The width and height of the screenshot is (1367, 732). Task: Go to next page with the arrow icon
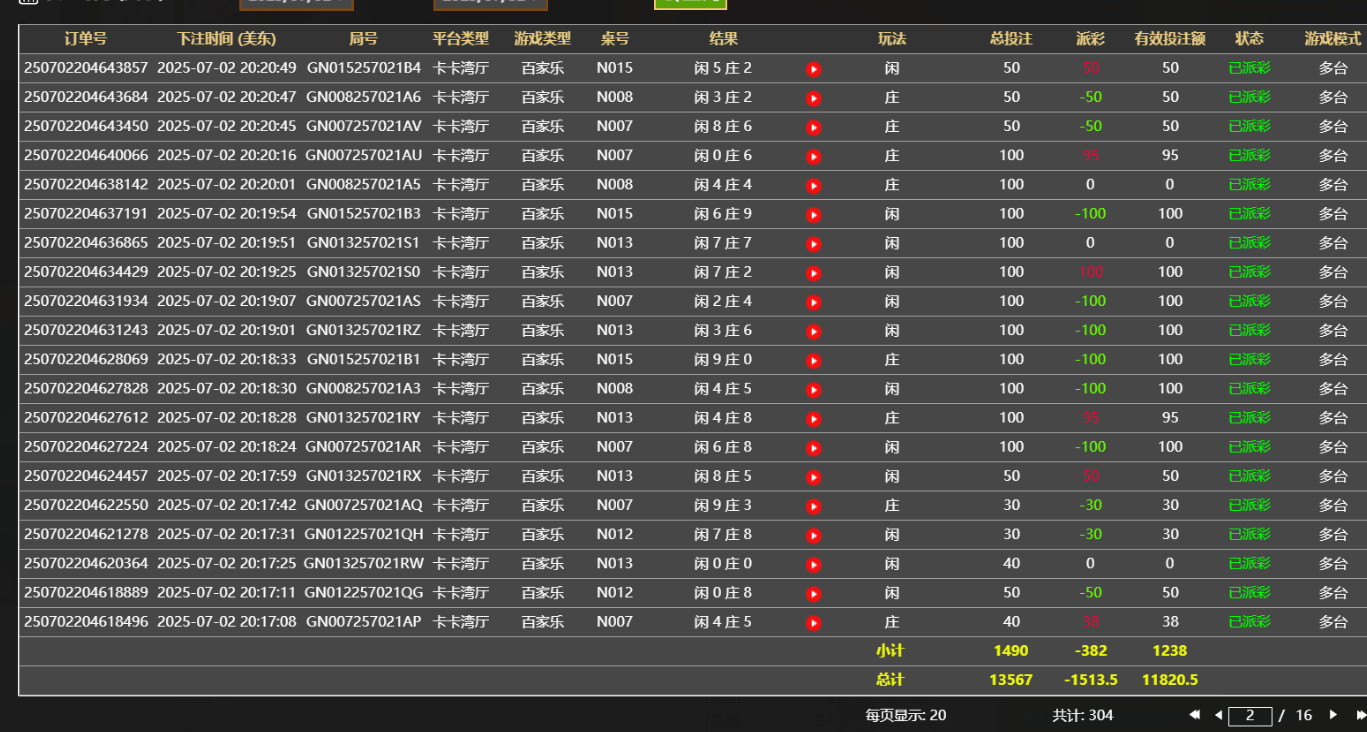click(x=1334, y=715)
